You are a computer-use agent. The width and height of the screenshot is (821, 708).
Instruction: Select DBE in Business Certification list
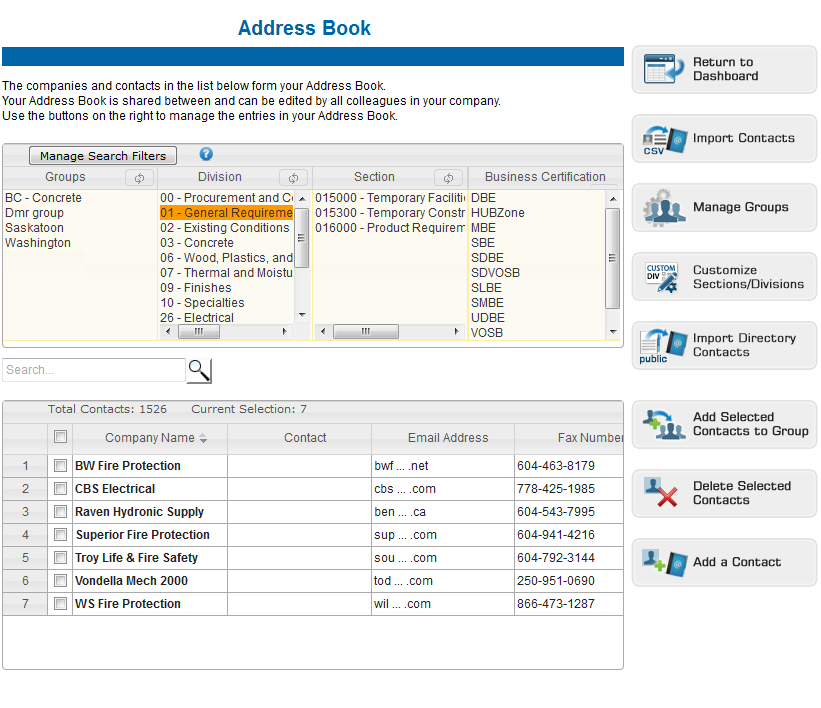click(483, 197)
